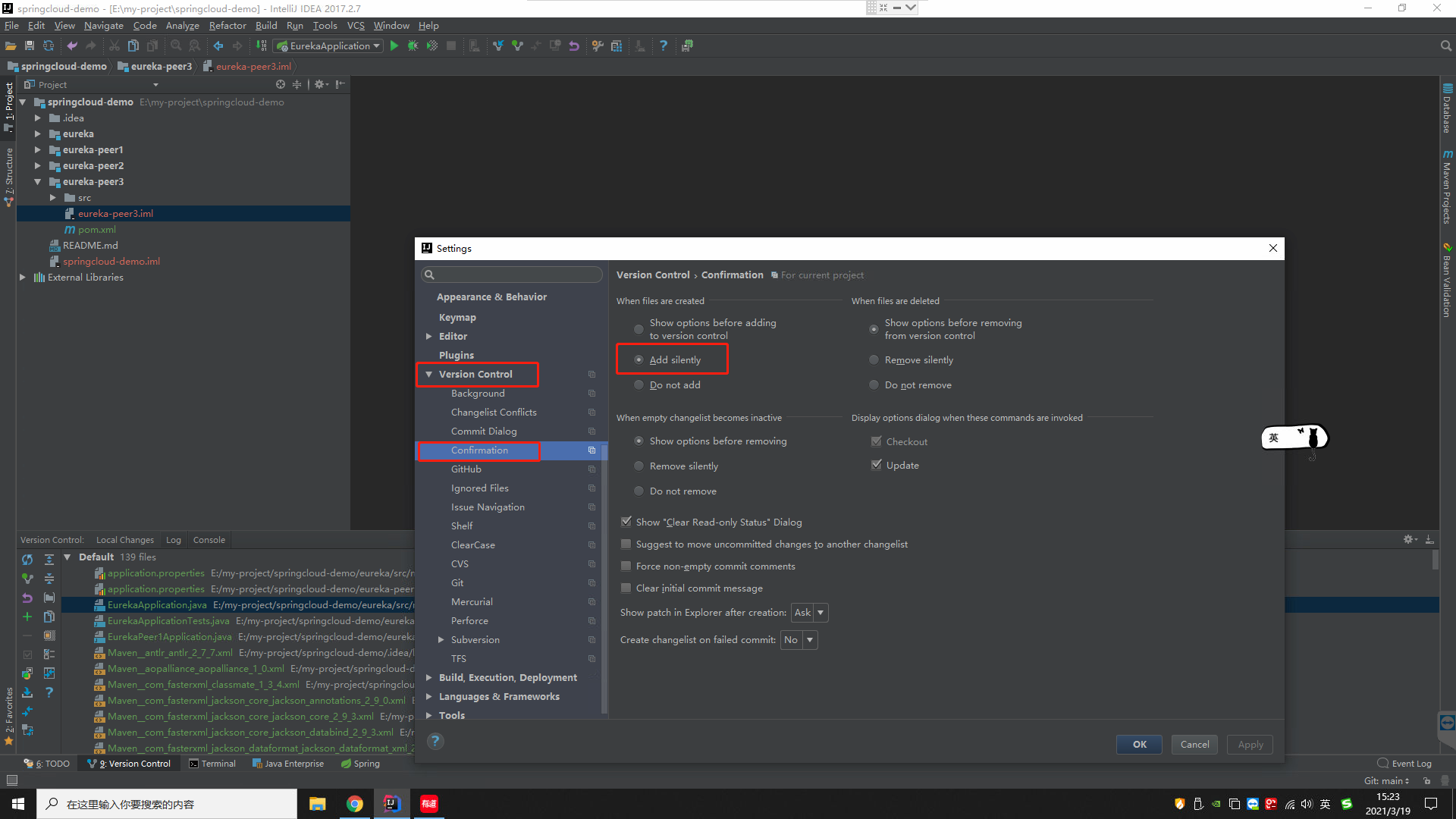Click the Search Everywhere magnifier icon

click(1445, 46)
